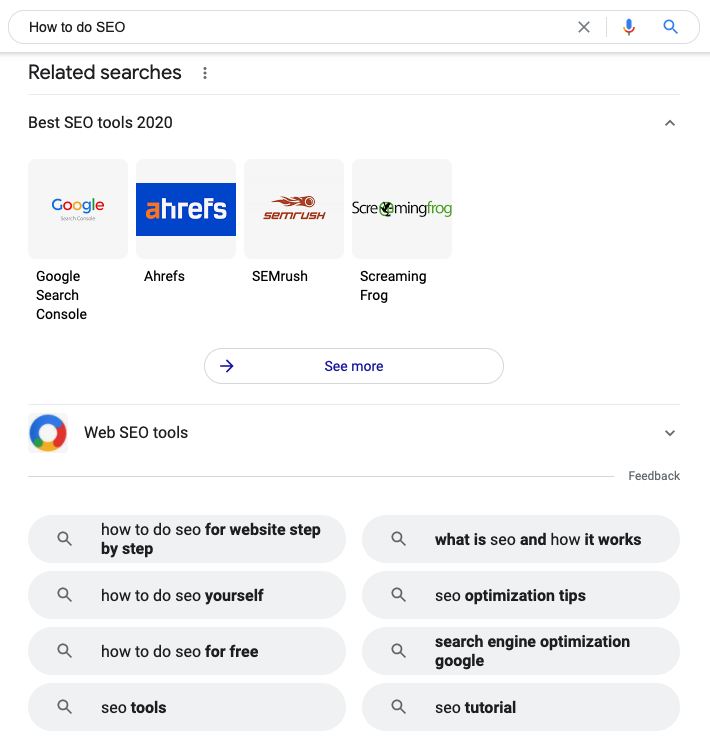Clear the search box with the X icon
Image resolution: width=710 pixels, height=752 pixels.
pyautogui.click(x=584, y=27)
